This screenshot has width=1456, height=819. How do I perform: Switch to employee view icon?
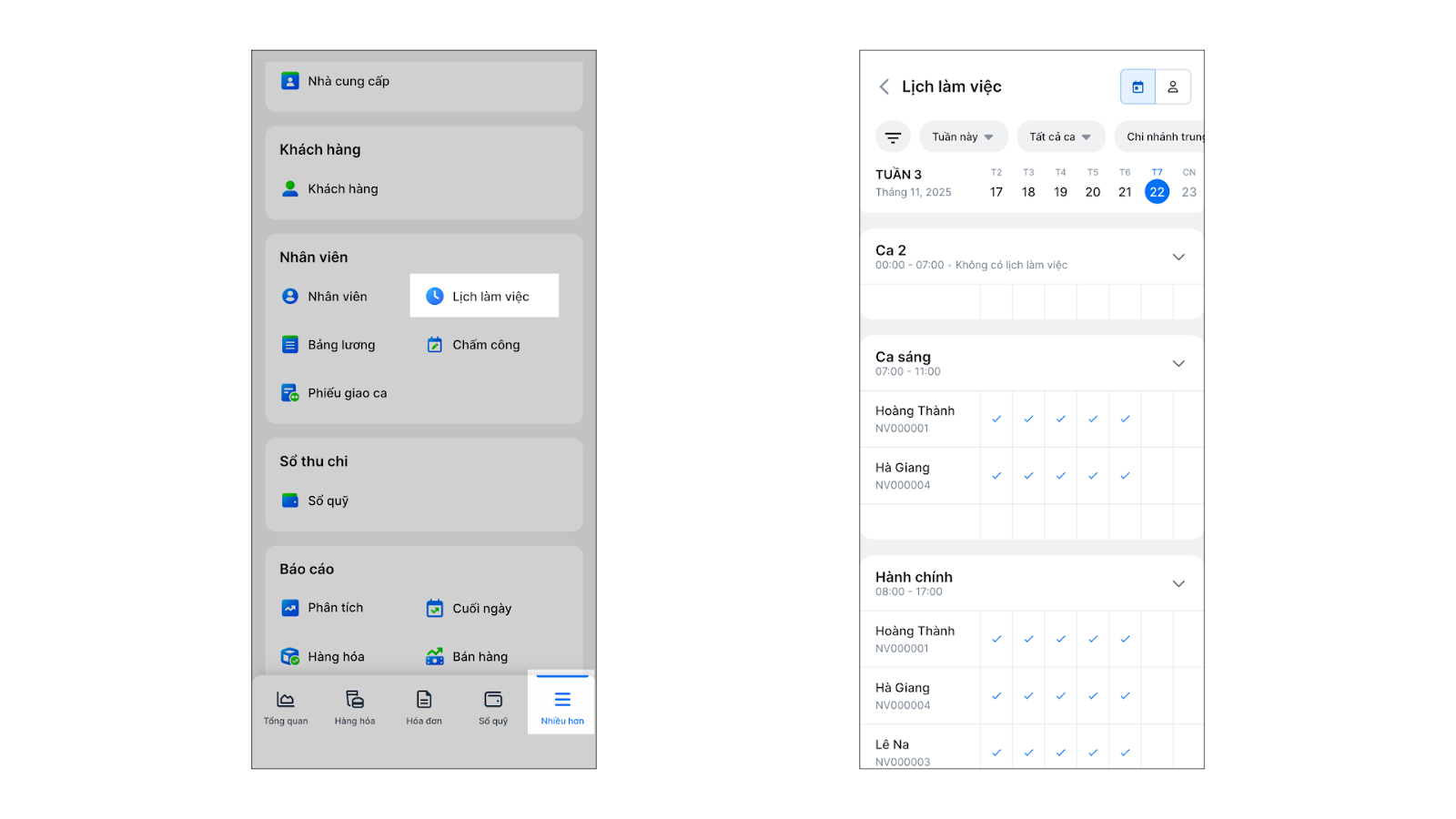coord(1173,87)
